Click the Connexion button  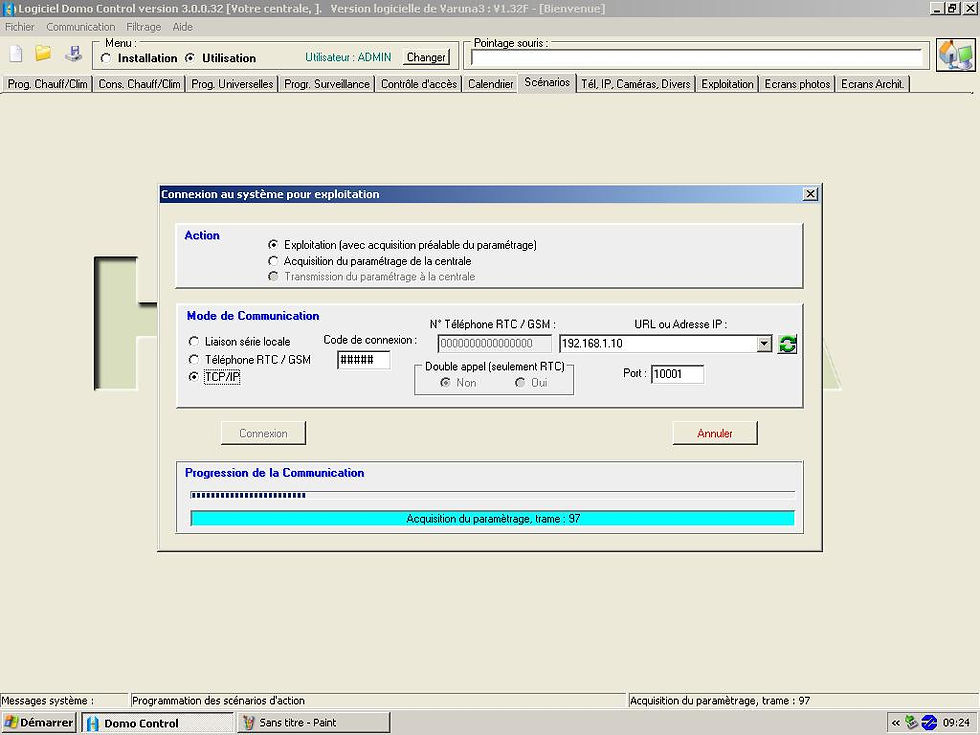(x=263, y=433)
